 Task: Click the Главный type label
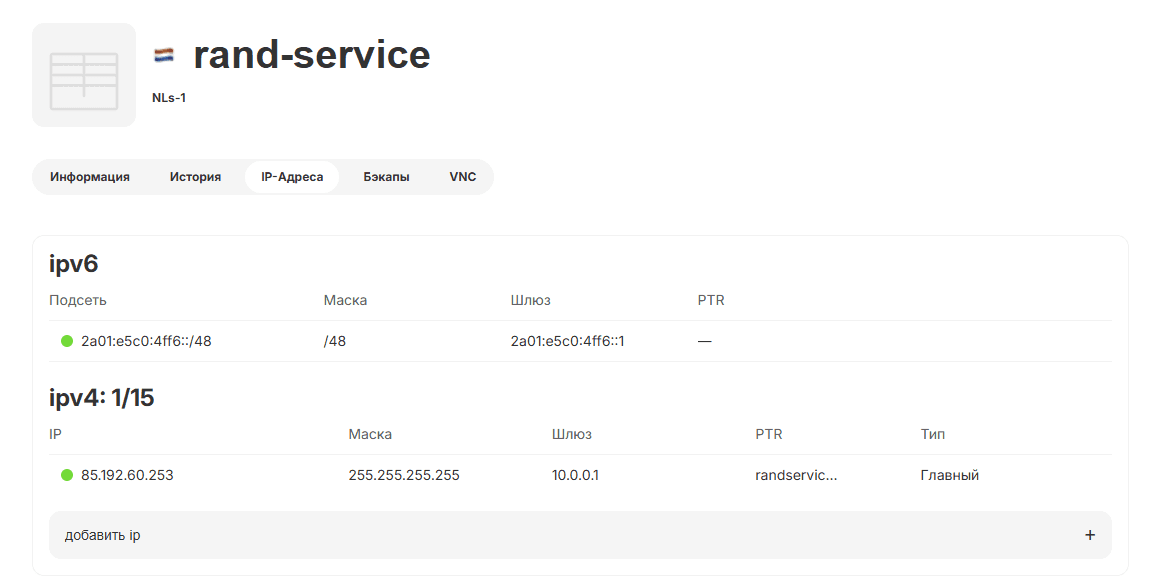click(x=949, y=475)
